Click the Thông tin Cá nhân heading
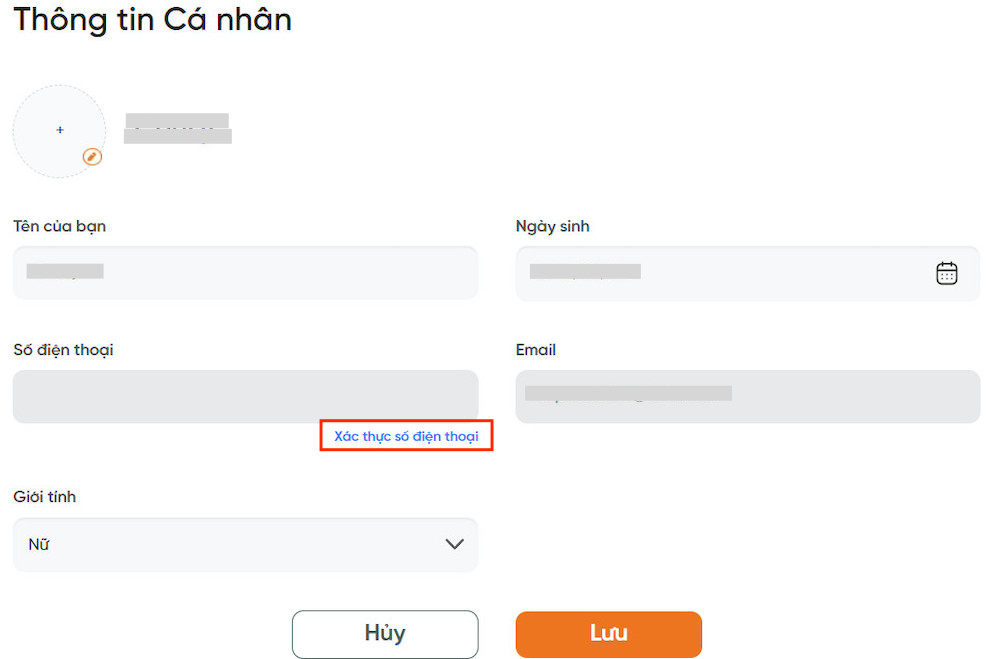This screenshot has height=659, width=1000. pyautogui.click(x=152, y=19)
